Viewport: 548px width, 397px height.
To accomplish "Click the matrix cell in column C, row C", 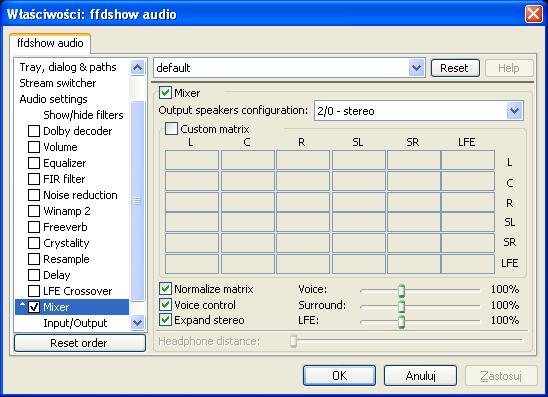I will coord(248,181).
